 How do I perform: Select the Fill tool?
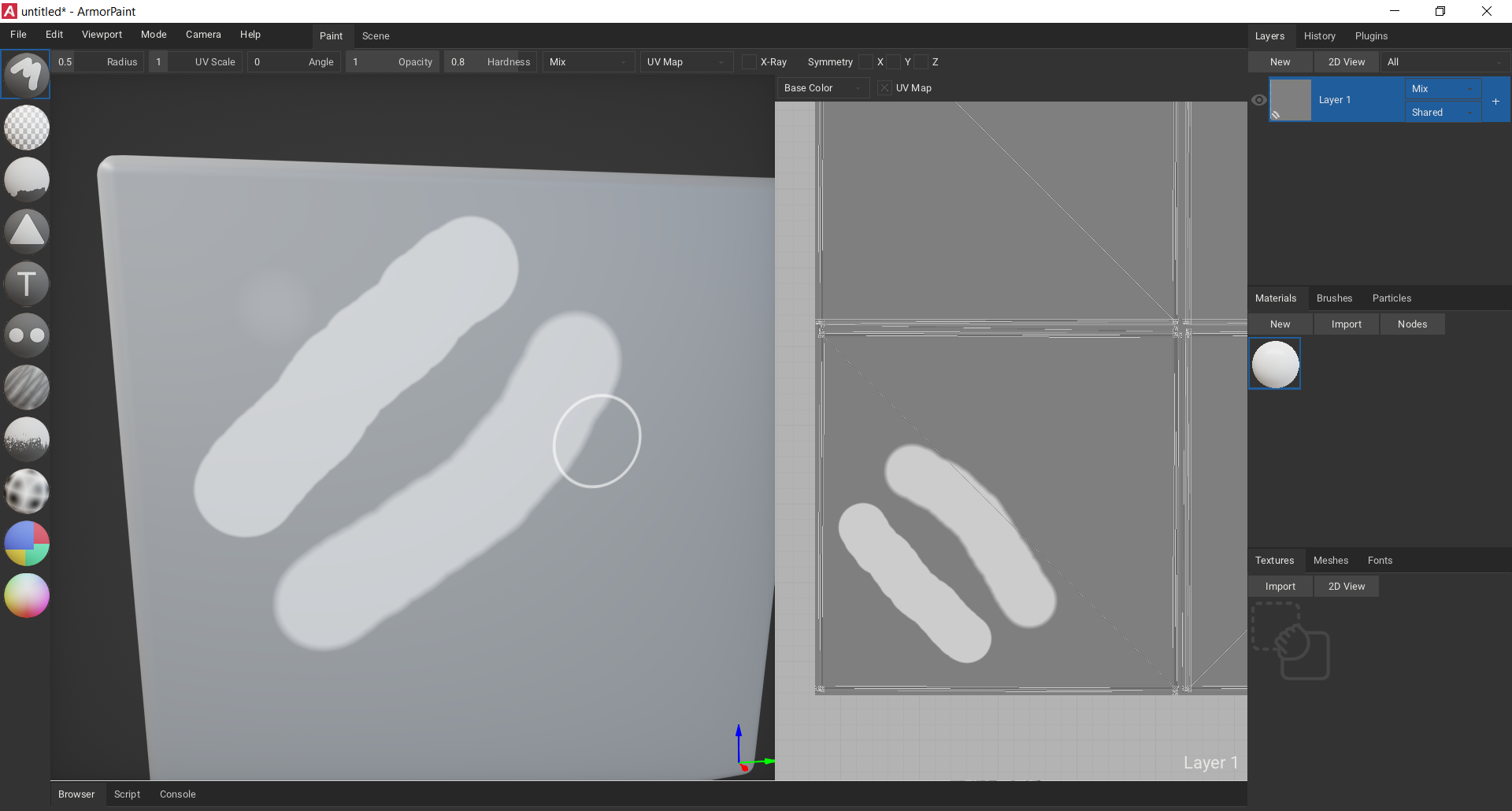tap(26, 180)
